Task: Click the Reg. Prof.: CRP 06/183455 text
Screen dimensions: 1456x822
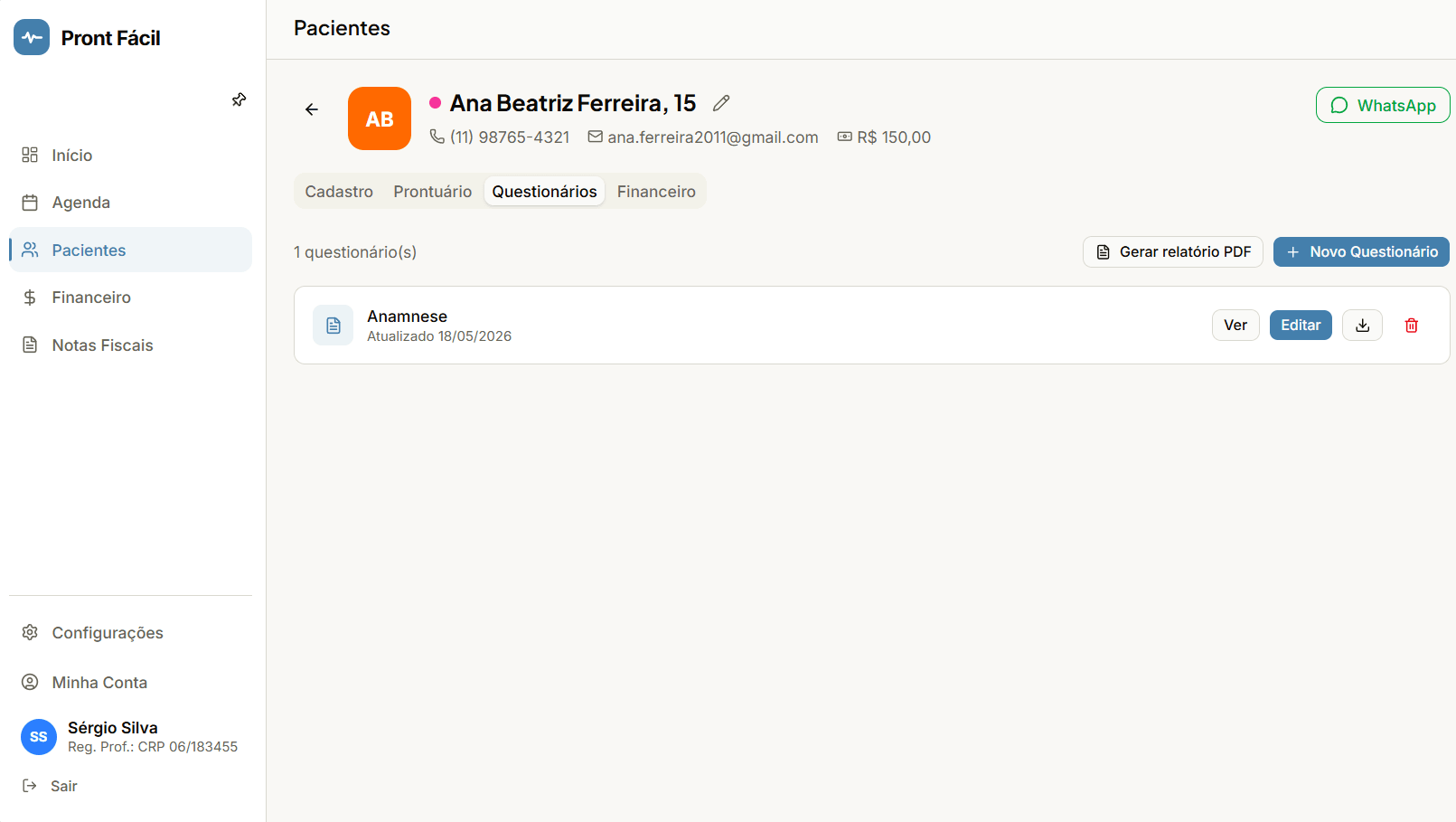Action: click(153, 747)
